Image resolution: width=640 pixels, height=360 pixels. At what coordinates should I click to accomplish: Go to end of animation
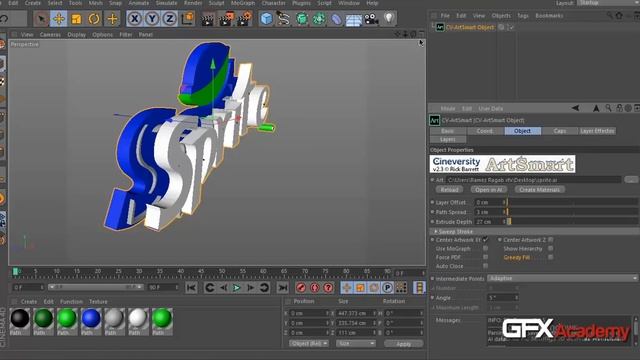tap(282, 288)
